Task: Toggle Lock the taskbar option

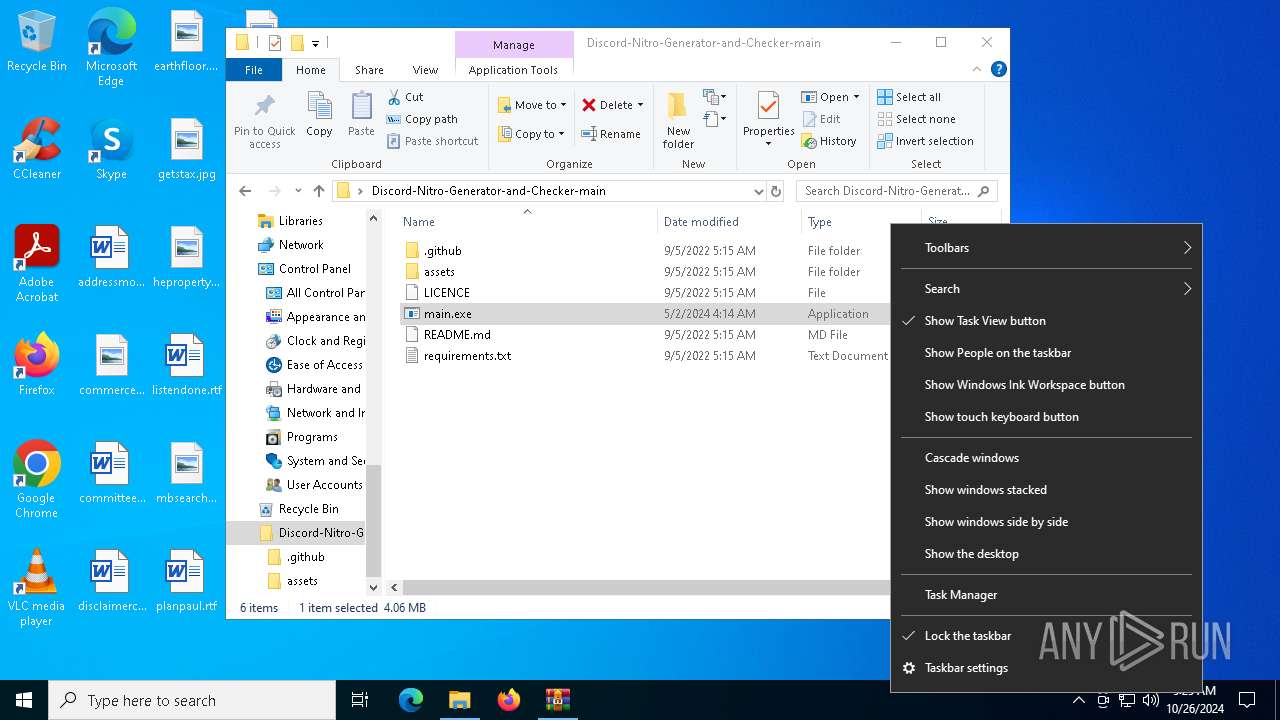Action: [1046, 636]
